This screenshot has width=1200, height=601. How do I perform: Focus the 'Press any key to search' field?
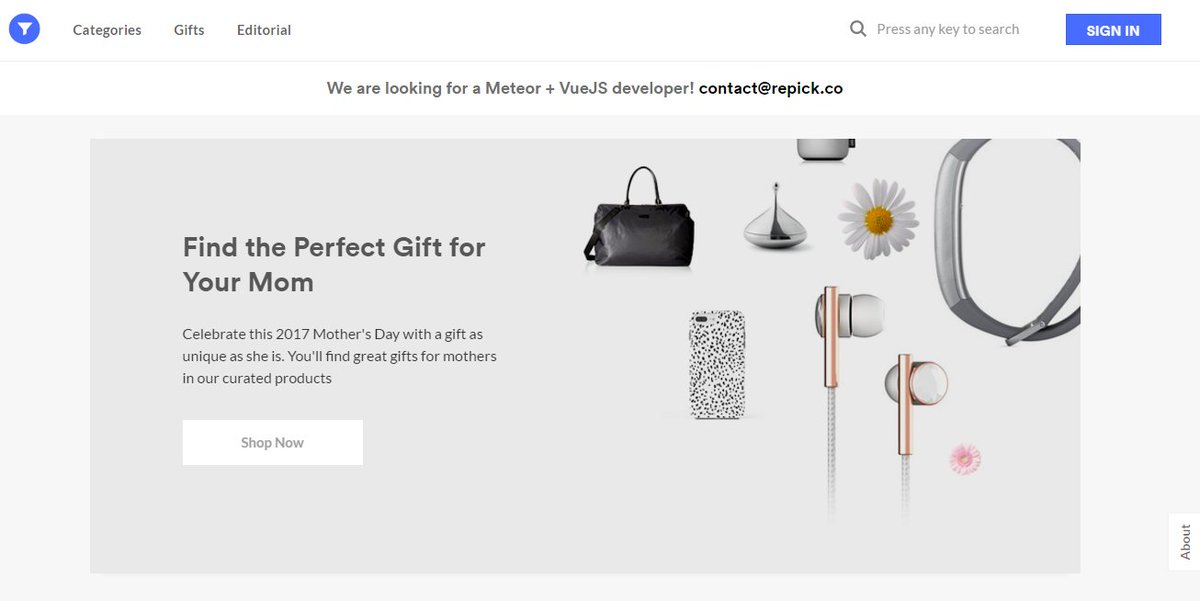948,29
